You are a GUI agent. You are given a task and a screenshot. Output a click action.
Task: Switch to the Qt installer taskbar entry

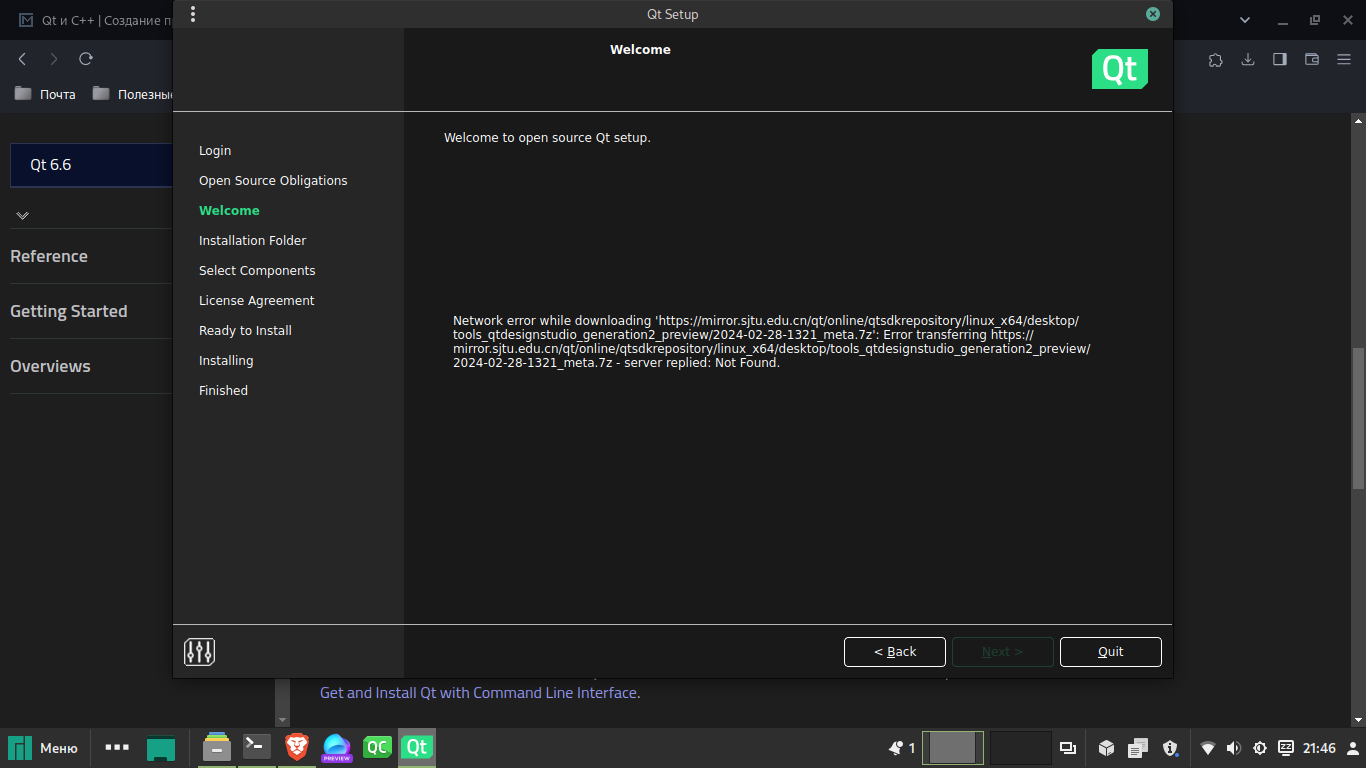417,747
